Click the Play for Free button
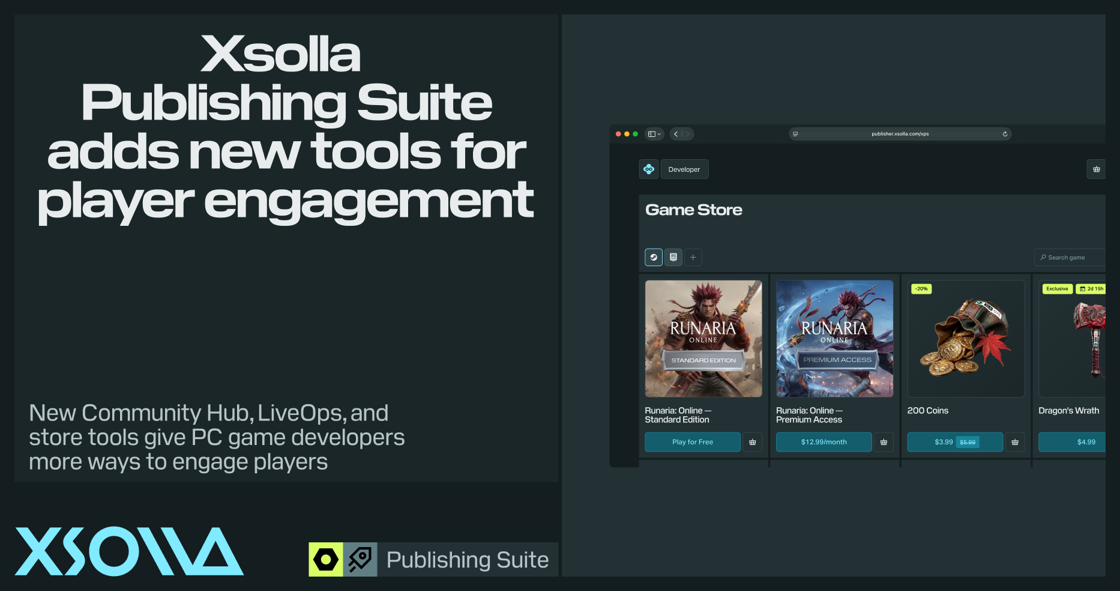This screenshot has height=591, width=1120. coord(693,442)
